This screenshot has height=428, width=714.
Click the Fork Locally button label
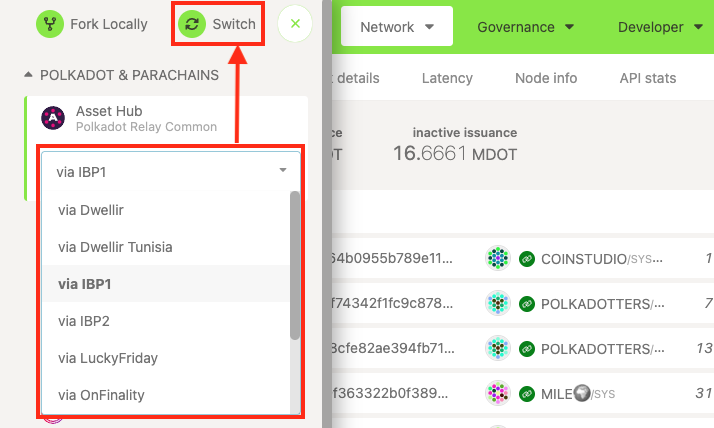click(109, 24)
